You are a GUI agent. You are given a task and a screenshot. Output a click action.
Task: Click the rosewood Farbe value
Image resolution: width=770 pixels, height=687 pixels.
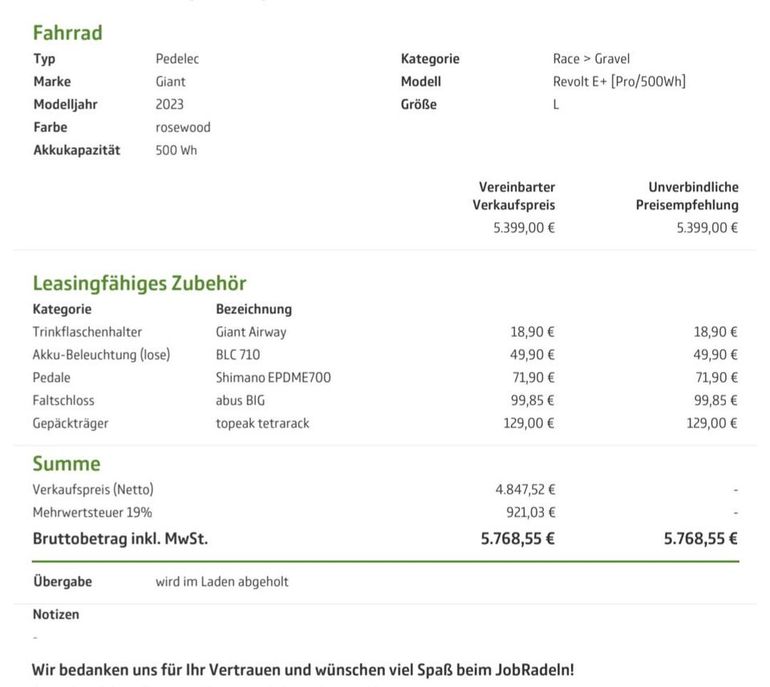point(183,127)
